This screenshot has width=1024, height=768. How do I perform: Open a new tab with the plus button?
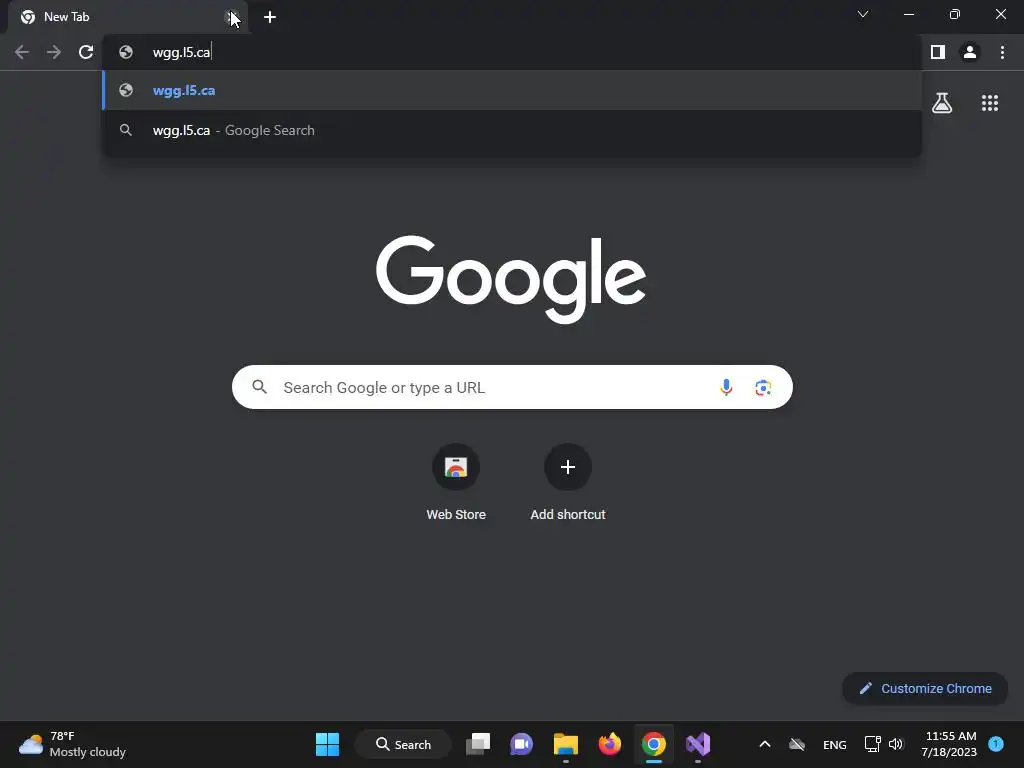pyautogui.click(x=270, y=17)
